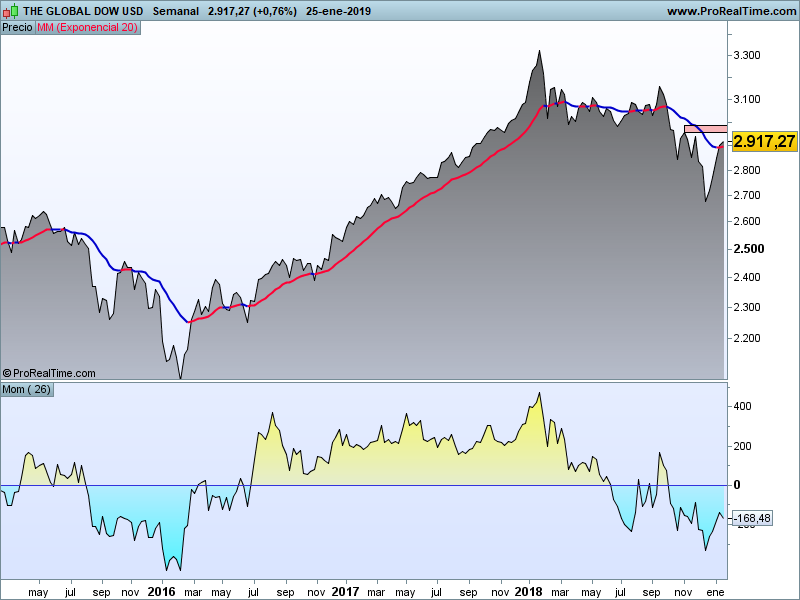Viewport: 800px width, 600px height.
Task: Click the yellow 2.917,27 current price tag
Action: [x=764, y=141]
